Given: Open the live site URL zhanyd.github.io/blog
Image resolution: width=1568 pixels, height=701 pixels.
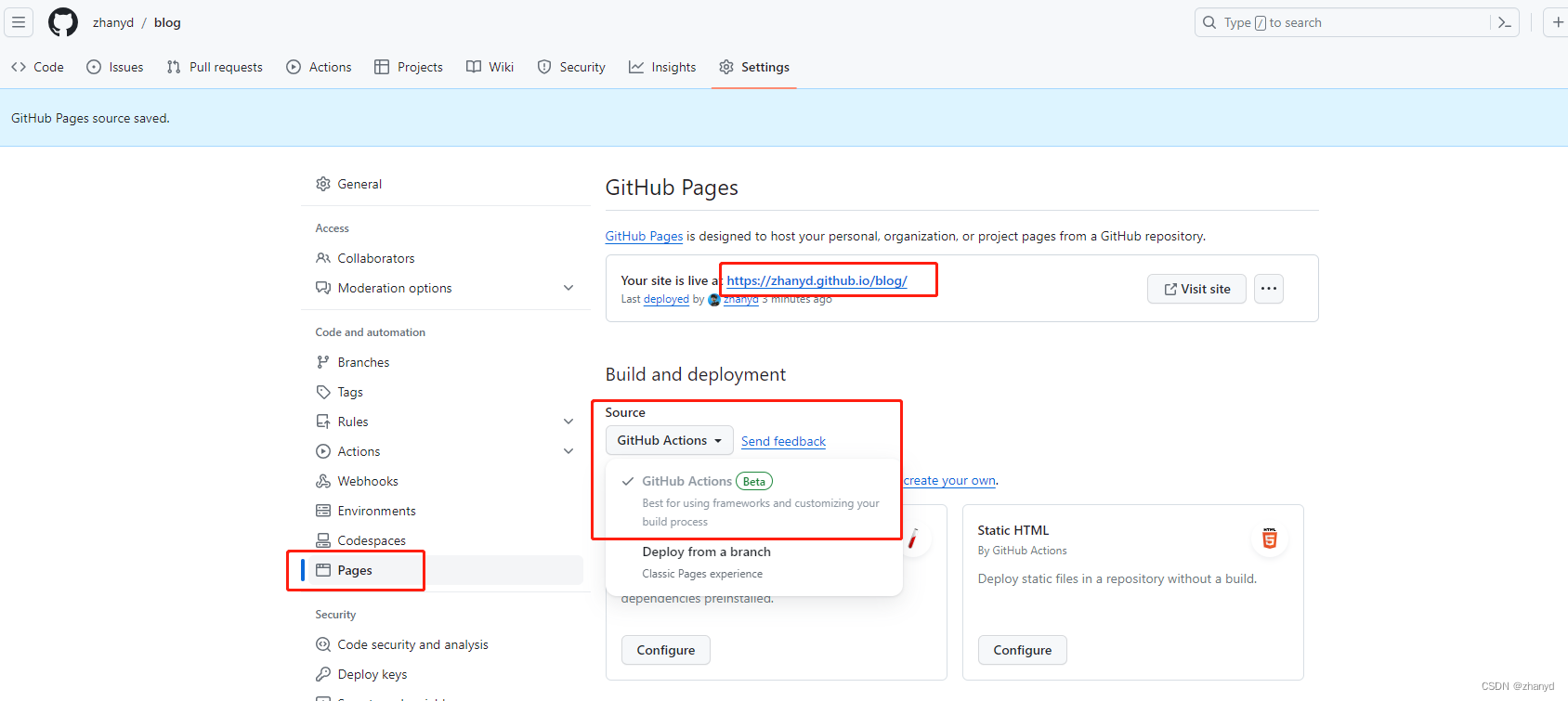Looking at the screenshot, I should point(817,280).
